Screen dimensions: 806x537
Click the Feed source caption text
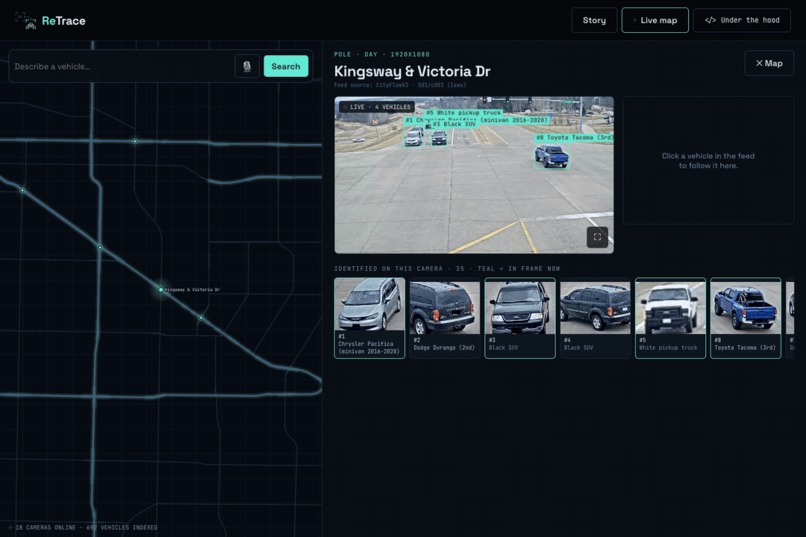(x=400, y=85)
